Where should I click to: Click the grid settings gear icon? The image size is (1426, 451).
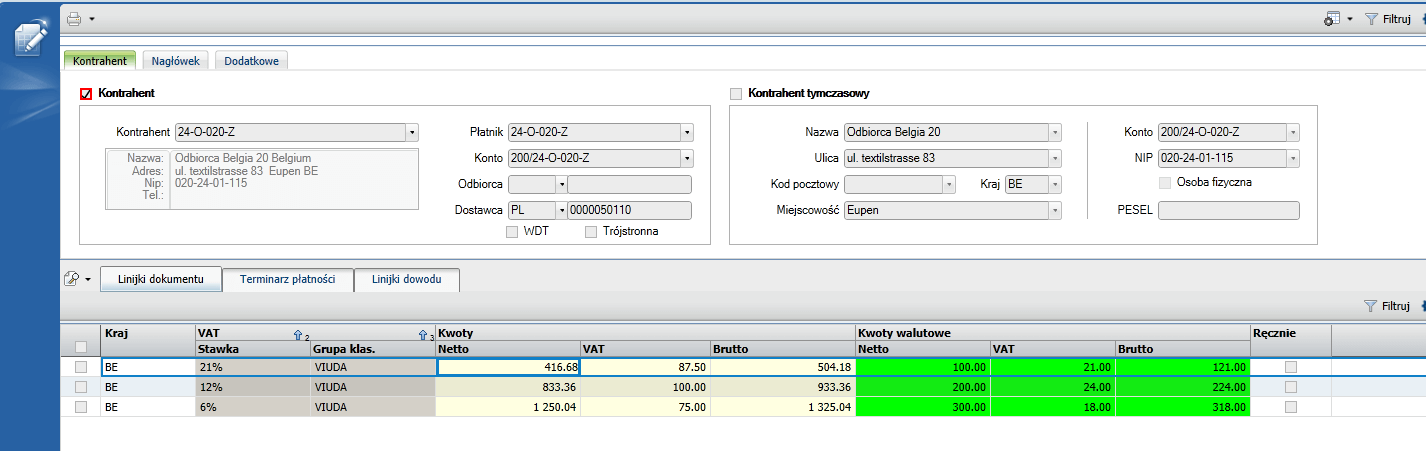tap(1331, 19)
